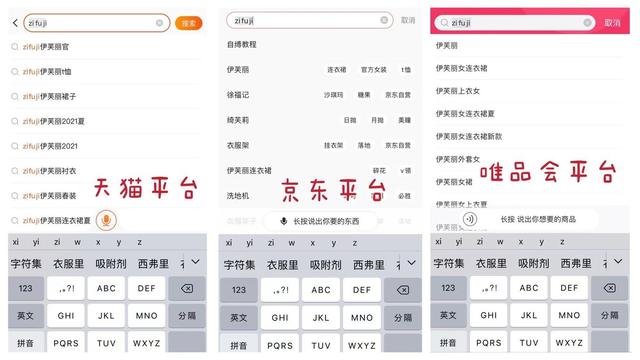The width and height of the screenshot is (640, 360).
Task: Tap the WXYZ key on the JD keyboard
Action: point(362,345)
